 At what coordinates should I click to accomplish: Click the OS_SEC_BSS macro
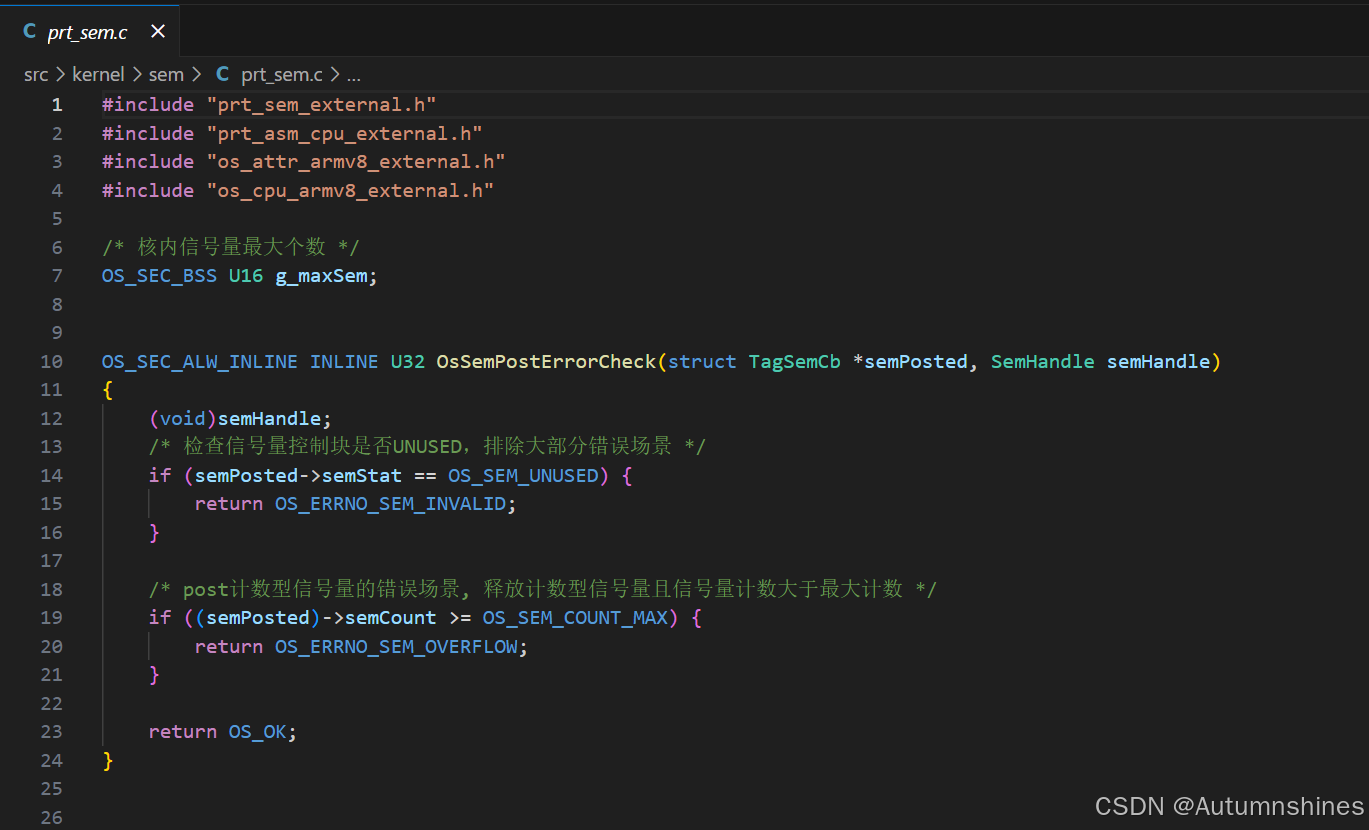(159, 276)
